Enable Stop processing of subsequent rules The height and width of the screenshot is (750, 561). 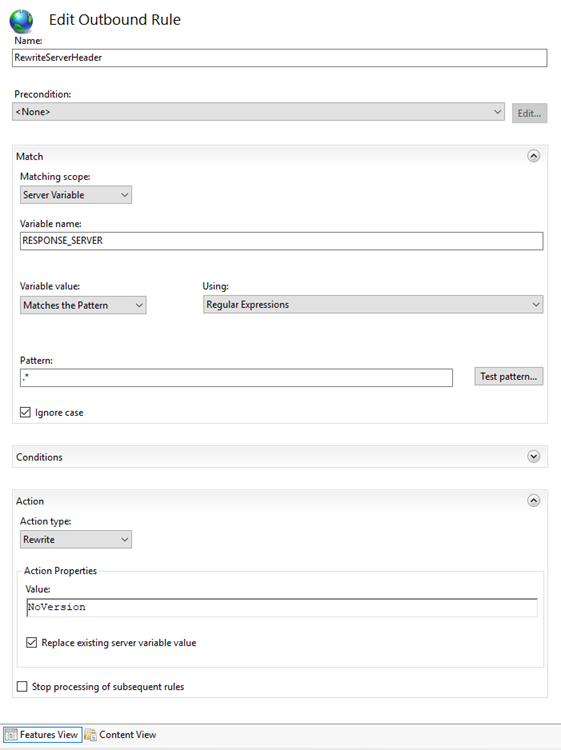(x=22, y=686)
